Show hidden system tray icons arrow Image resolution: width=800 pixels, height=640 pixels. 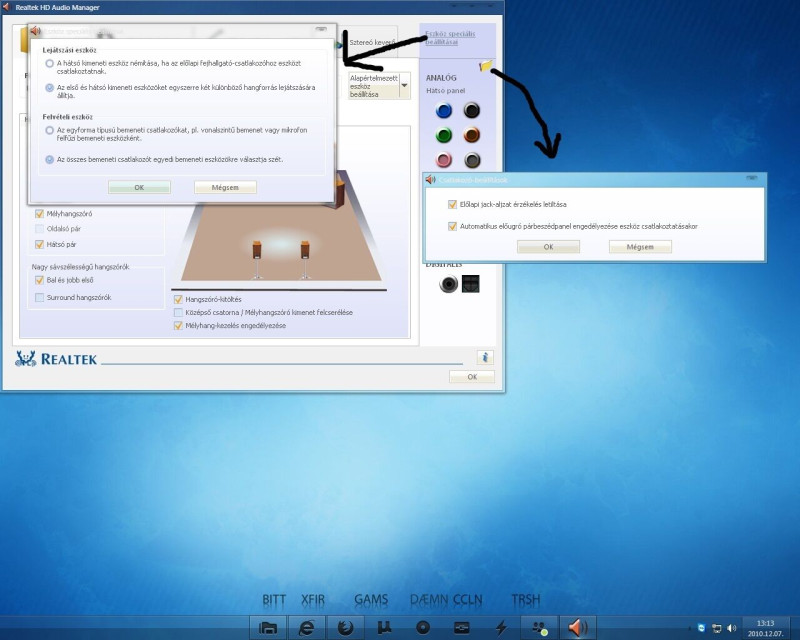(689, 628)
